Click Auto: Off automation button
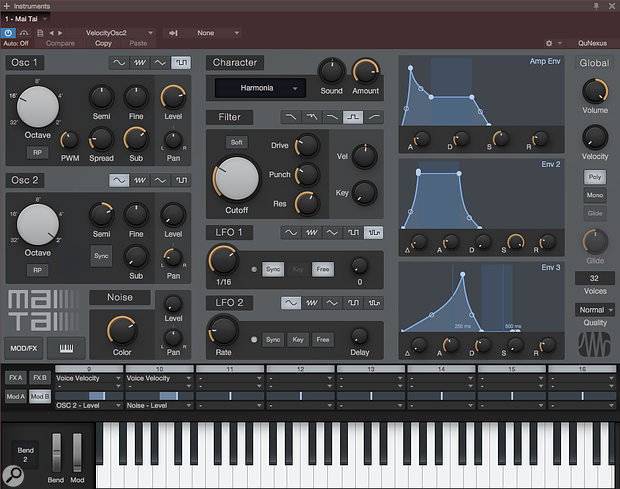 click(x=16, y=43)
